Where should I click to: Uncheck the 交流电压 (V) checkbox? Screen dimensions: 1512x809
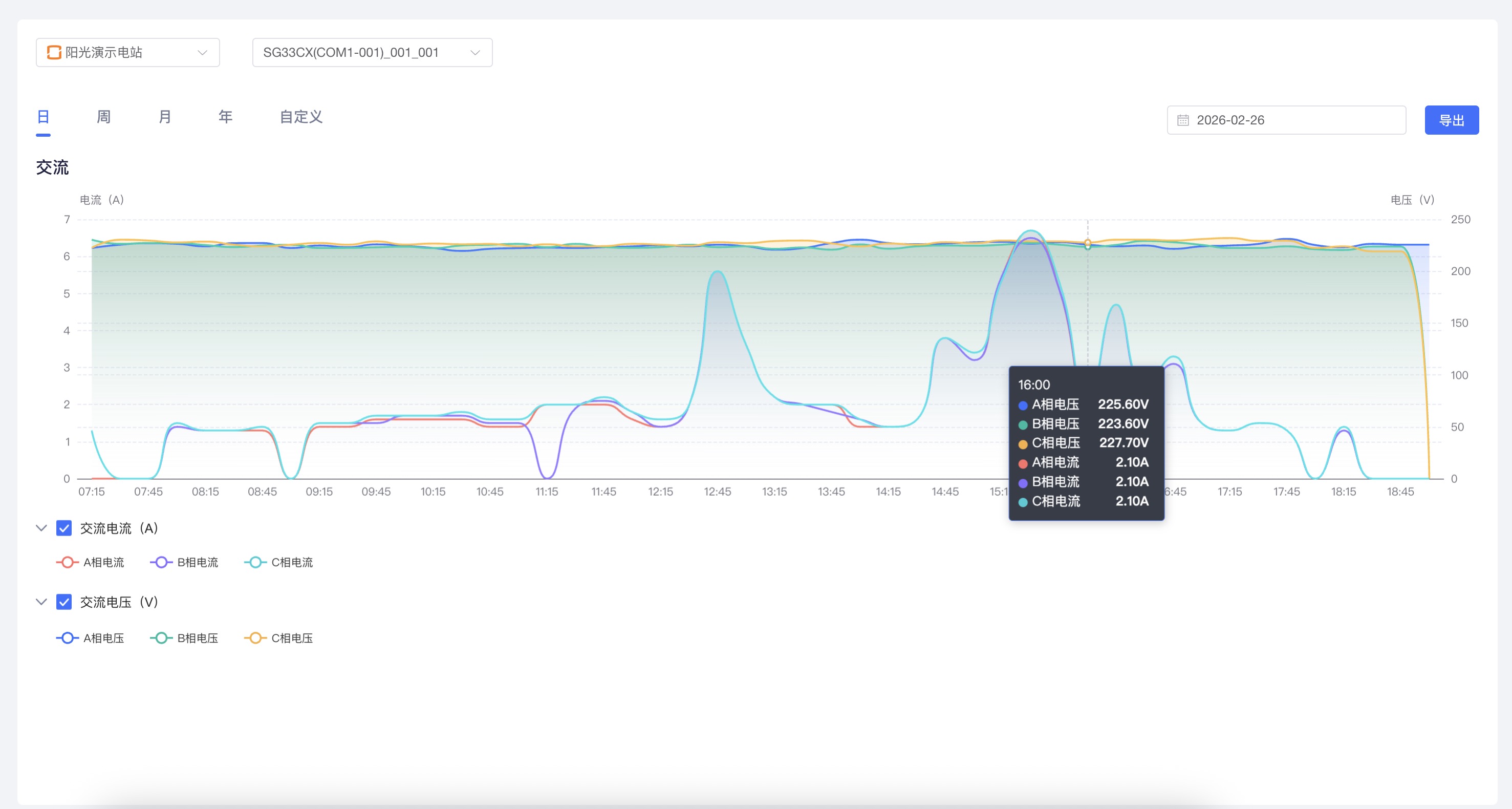[x=64, y=602]
